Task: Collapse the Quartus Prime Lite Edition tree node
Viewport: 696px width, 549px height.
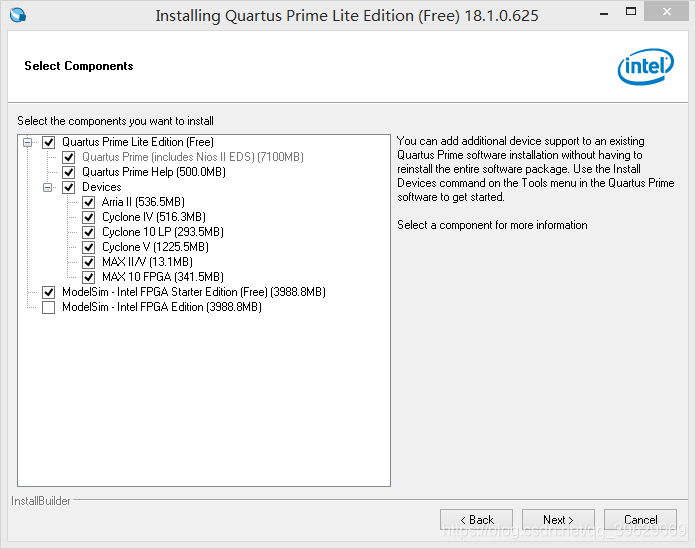Action: point(28,142)
